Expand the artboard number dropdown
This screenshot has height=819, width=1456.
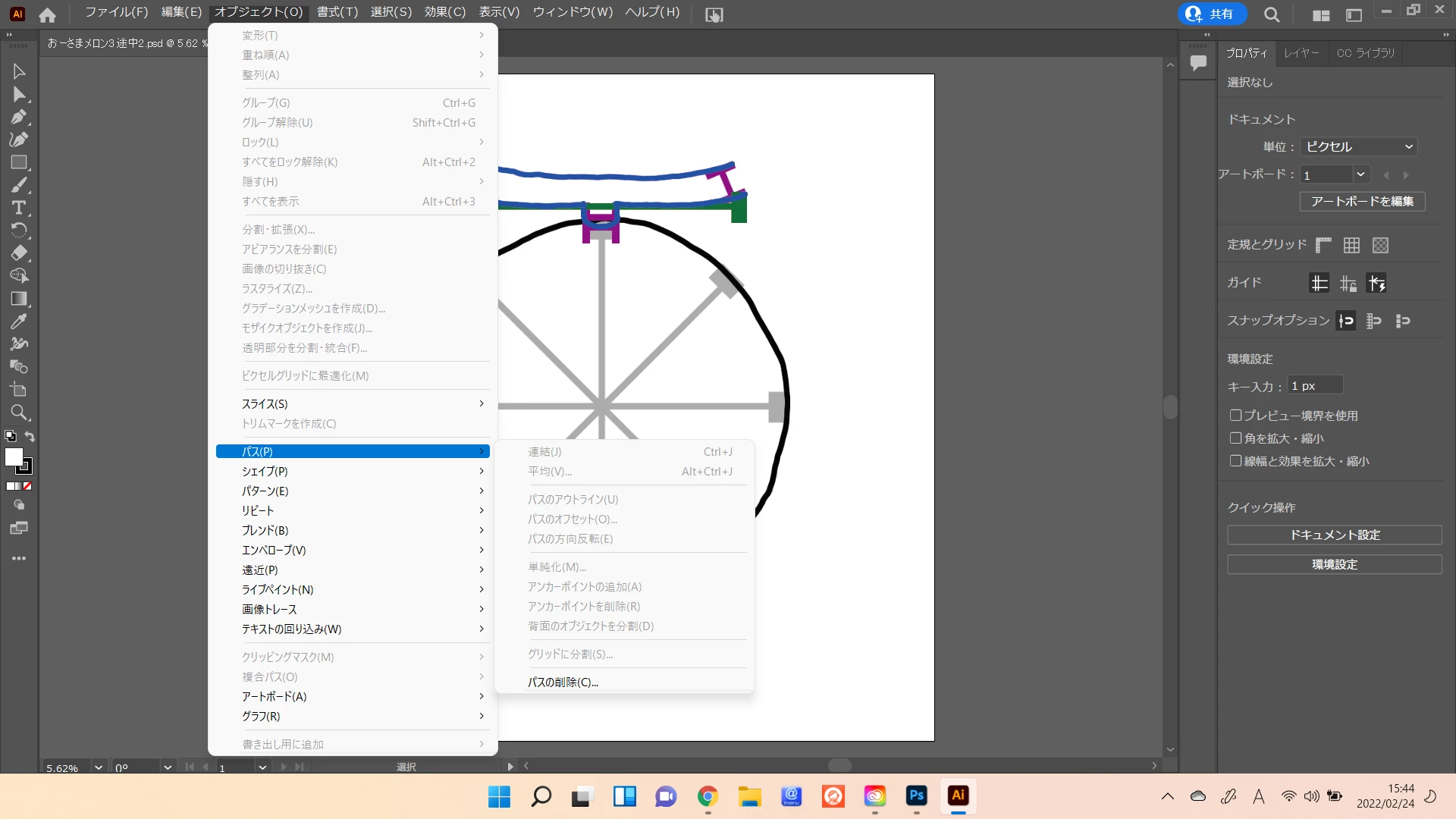coord(1360,174)
